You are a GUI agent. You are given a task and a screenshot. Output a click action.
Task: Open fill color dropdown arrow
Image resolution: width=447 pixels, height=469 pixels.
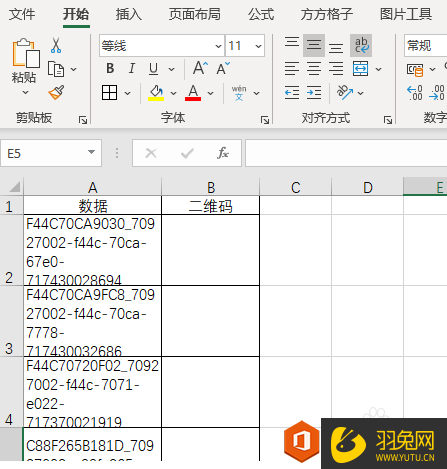click(x=173, y=93)
